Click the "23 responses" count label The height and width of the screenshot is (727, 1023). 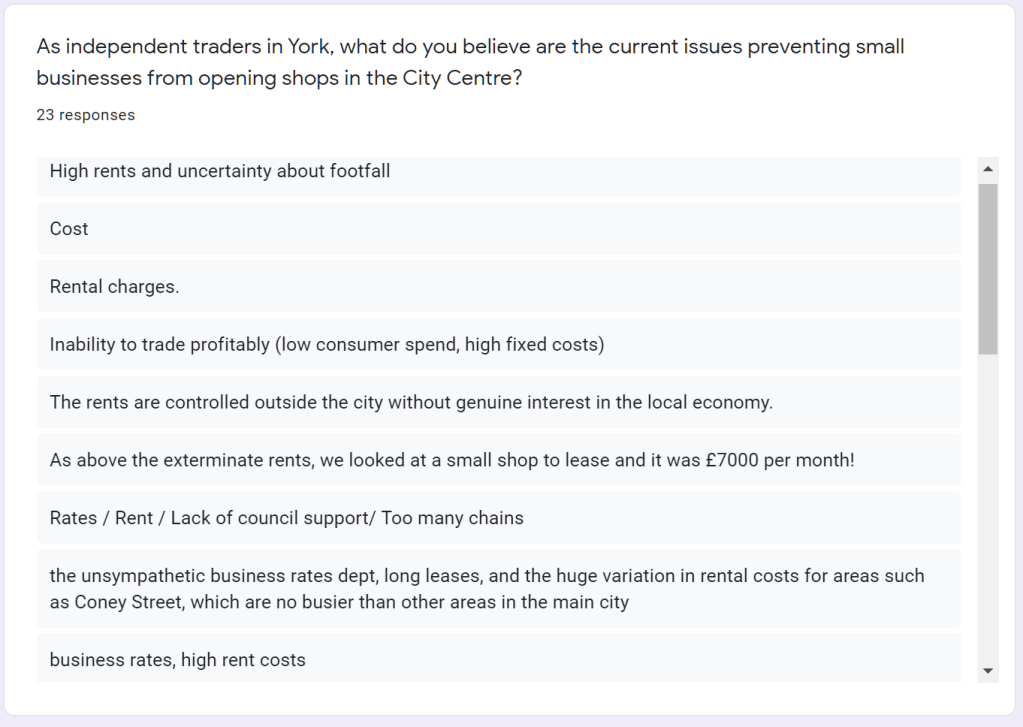(86, 115)
